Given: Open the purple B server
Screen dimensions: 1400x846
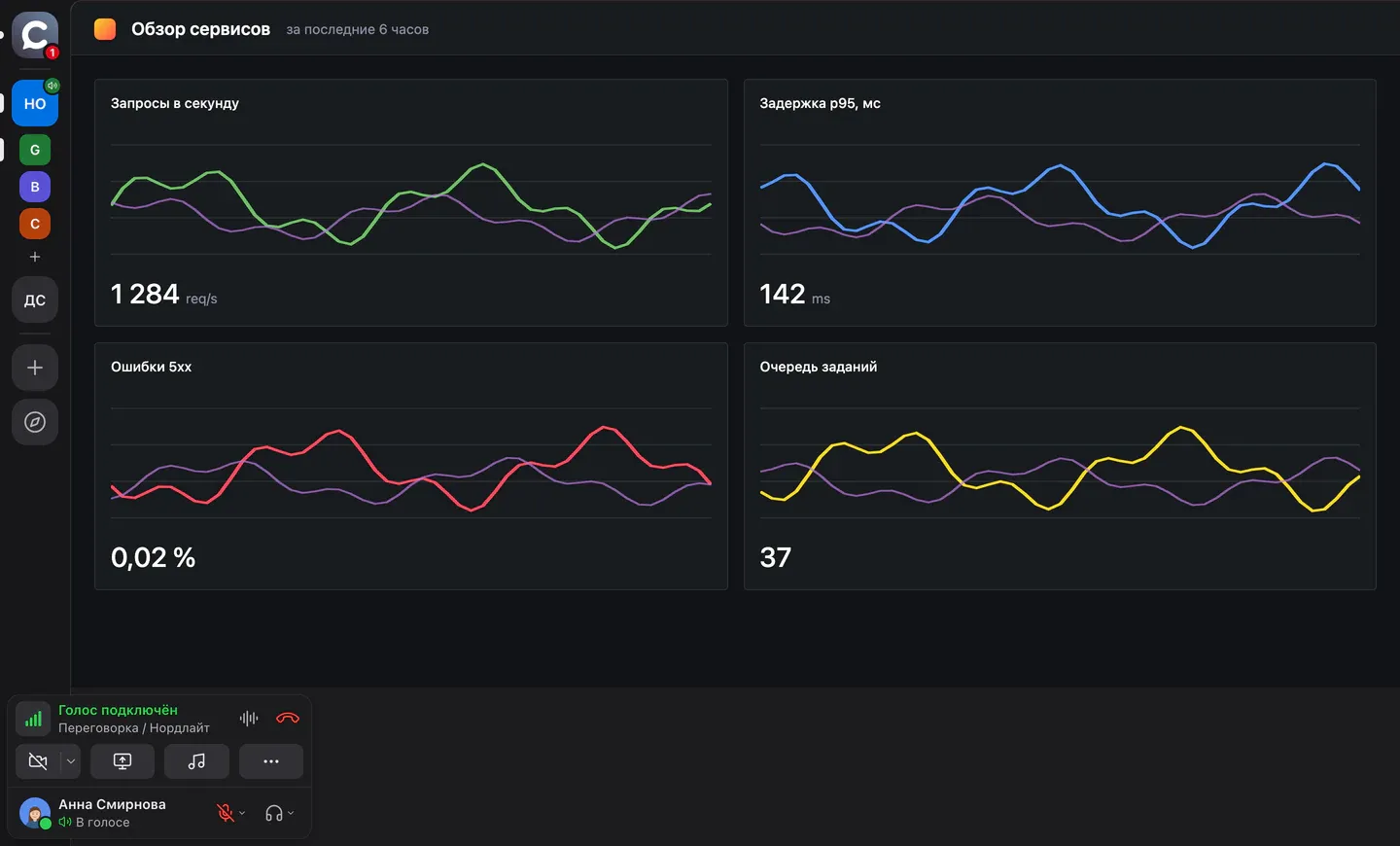Looking at the screenshot, I should [35, 187].
